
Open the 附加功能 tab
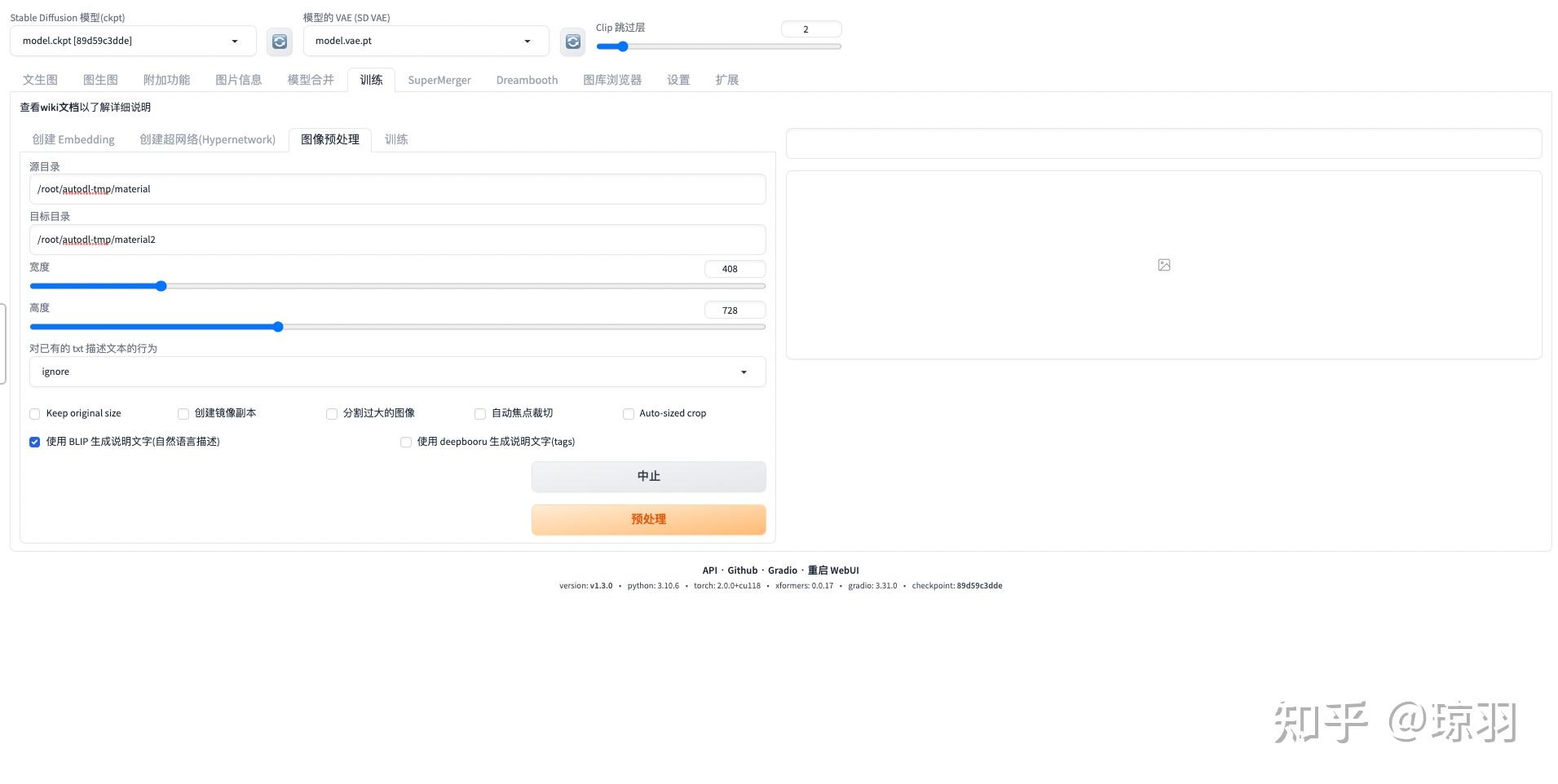click(166, 80)
